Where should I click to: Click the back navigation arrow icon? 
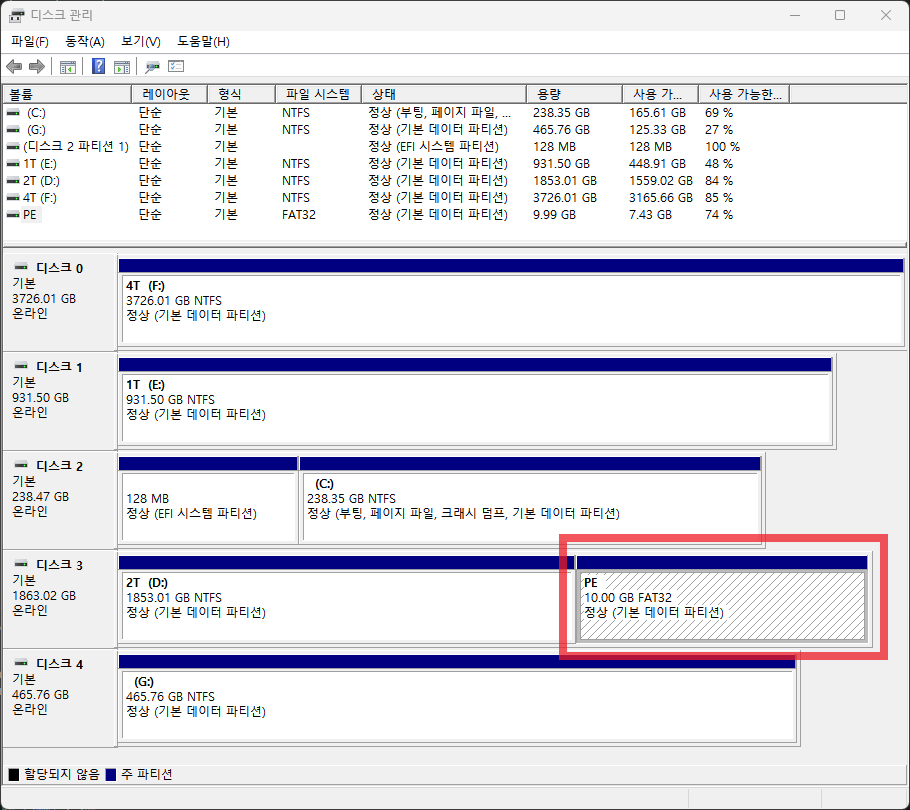pos(13,66)
